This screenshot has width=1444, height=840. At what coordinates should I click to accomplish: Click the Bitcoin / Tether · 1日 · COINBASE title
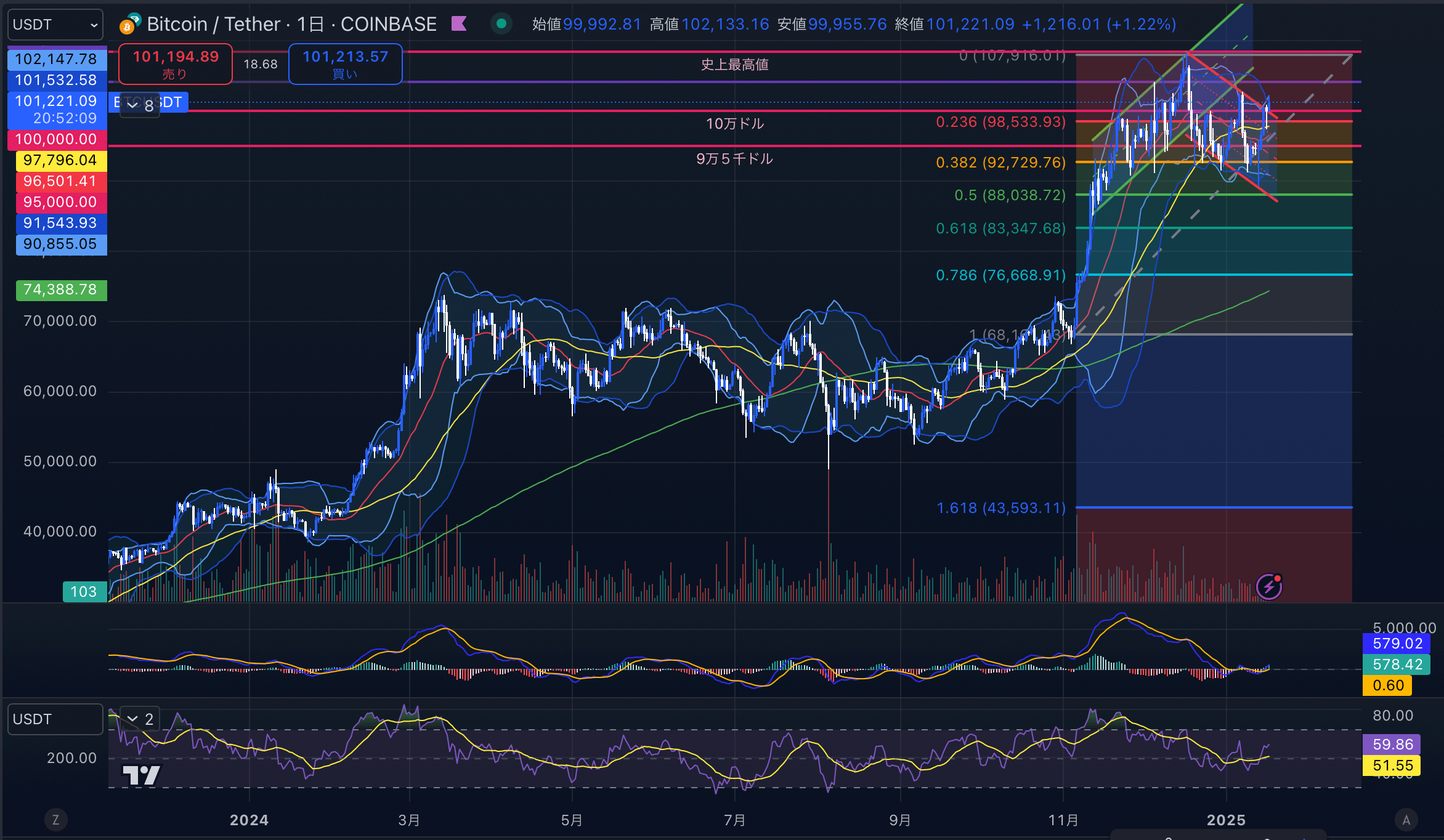[292, 24]
